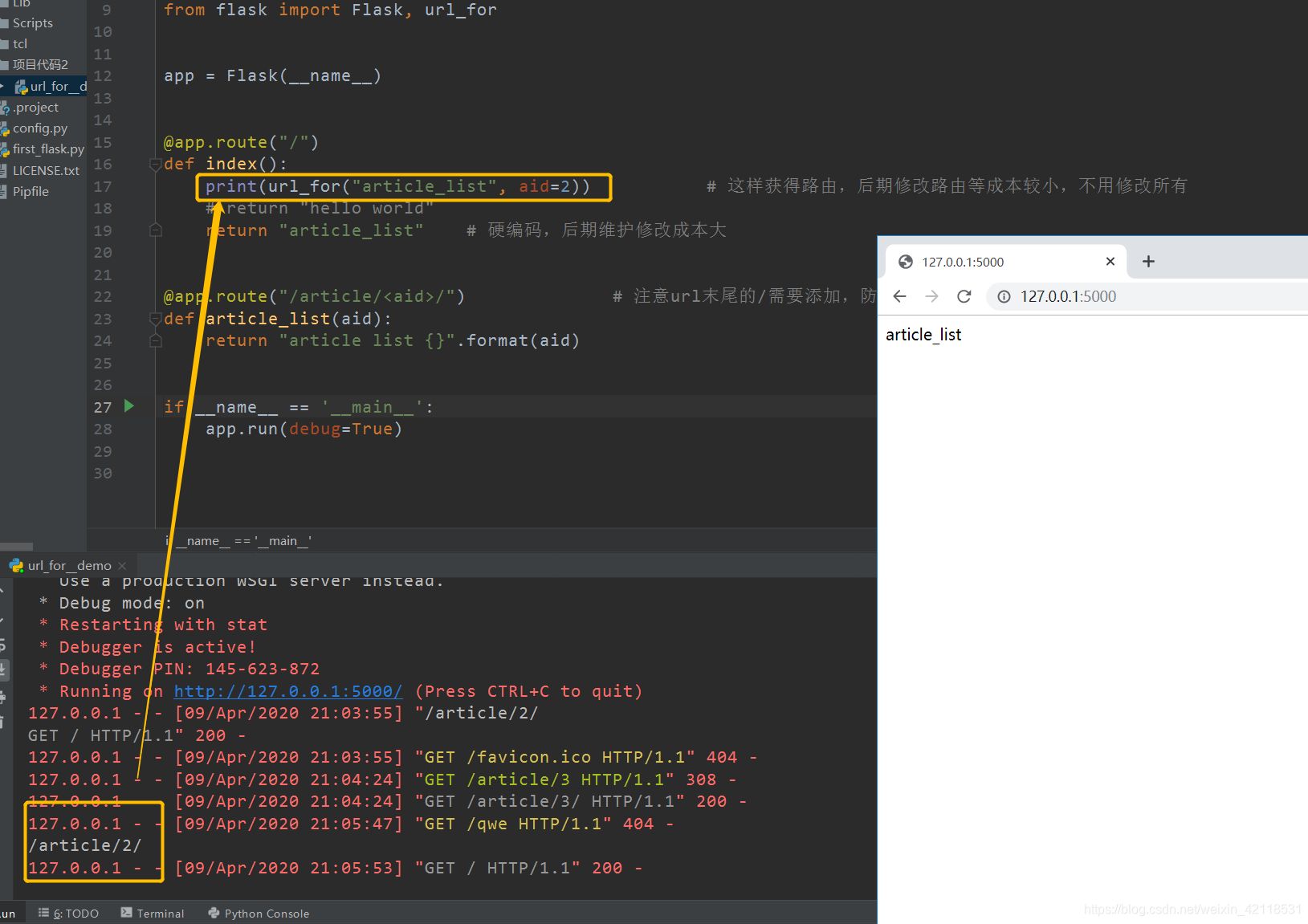The height and width of the screenshot is (924, 1308).
Task: Open first_flask.py in project tree
Action: [48, 149]
